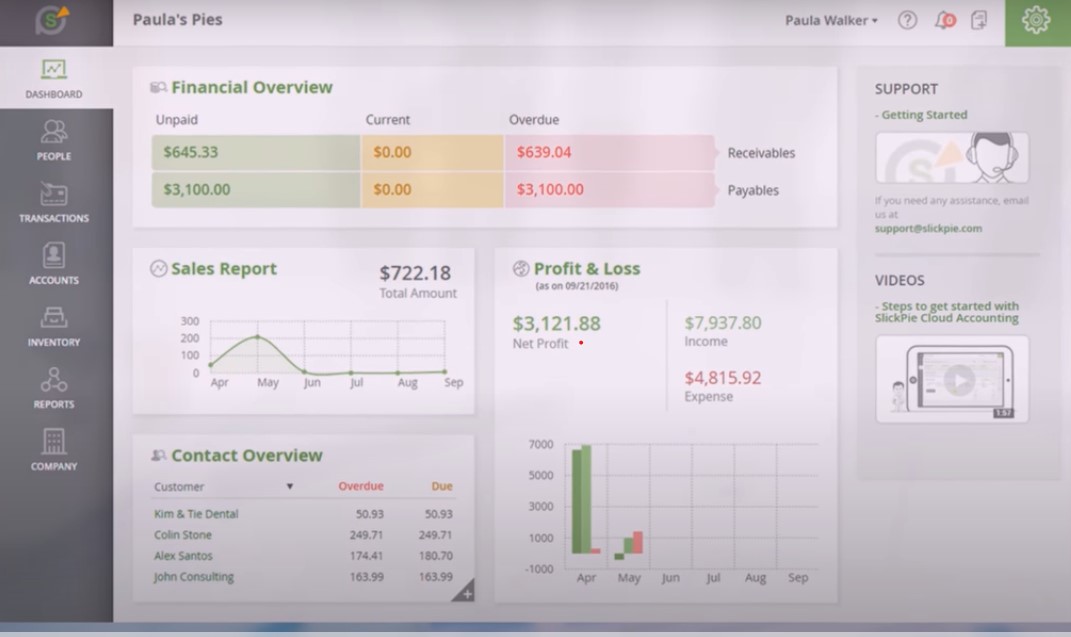1071x637 pixels.
Task: Open the Accounts sidebar icon
Action: [54, 264]
